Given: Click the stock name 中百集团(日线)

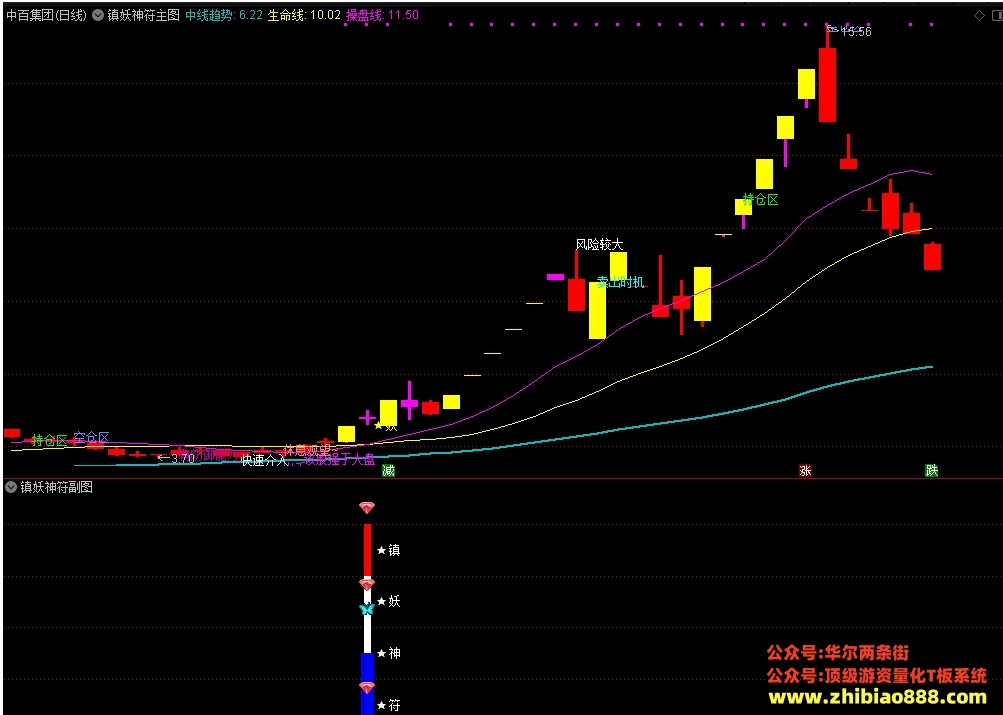Looking at the screenshot, I should [x=46, y=15].
